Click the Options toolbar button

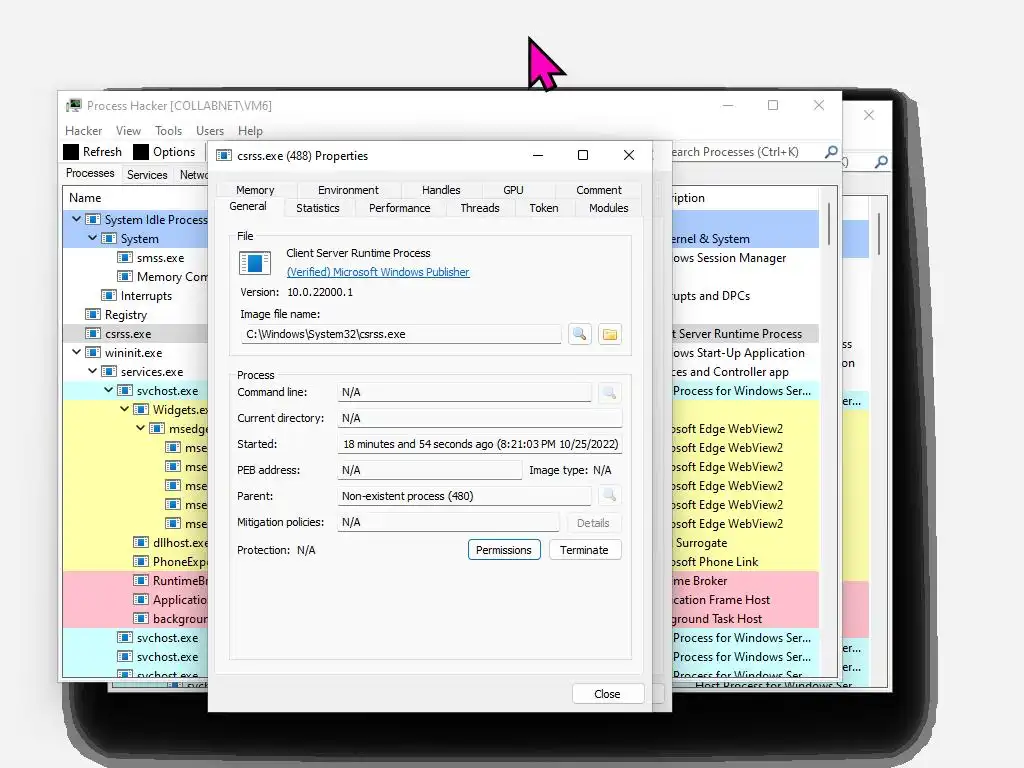point(165,152)
